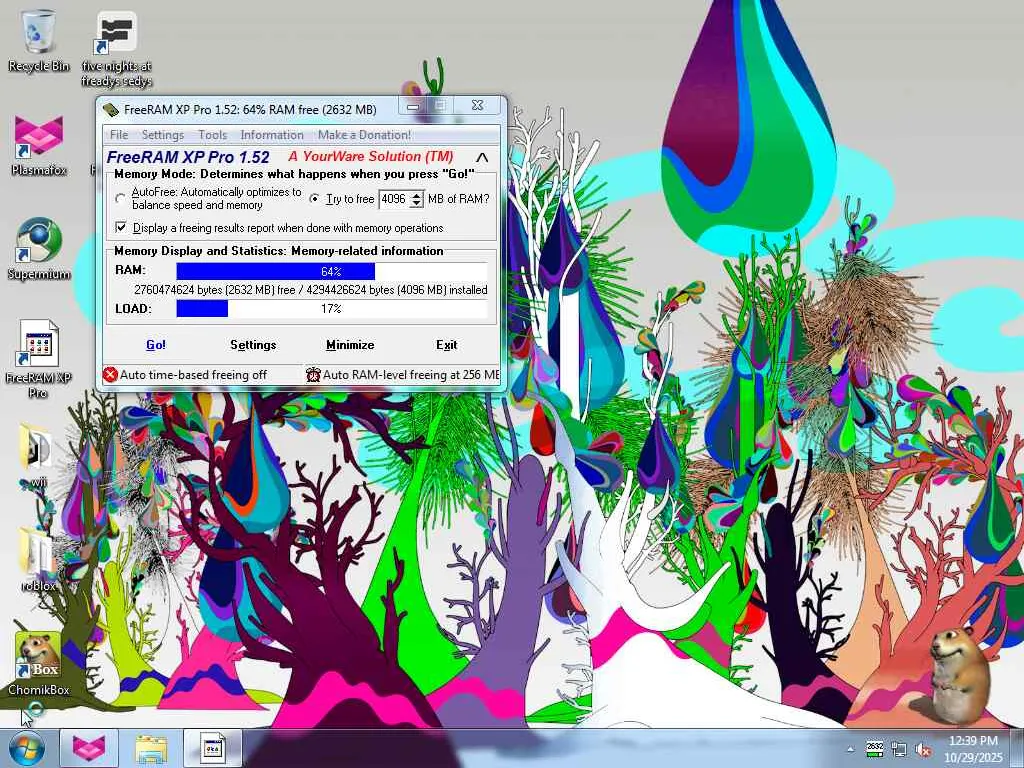Select the FreeRAM XP Pro taskbar button

213,748
